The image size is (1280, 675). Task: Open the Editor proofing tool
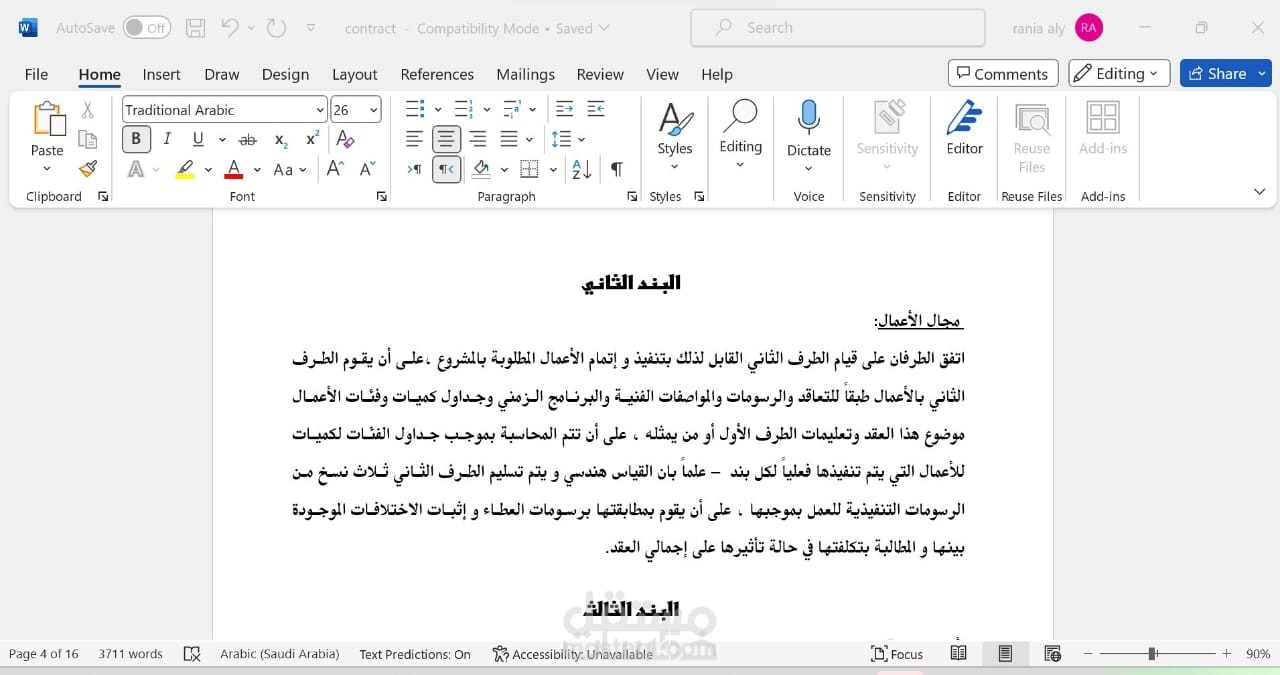point(964,128)
